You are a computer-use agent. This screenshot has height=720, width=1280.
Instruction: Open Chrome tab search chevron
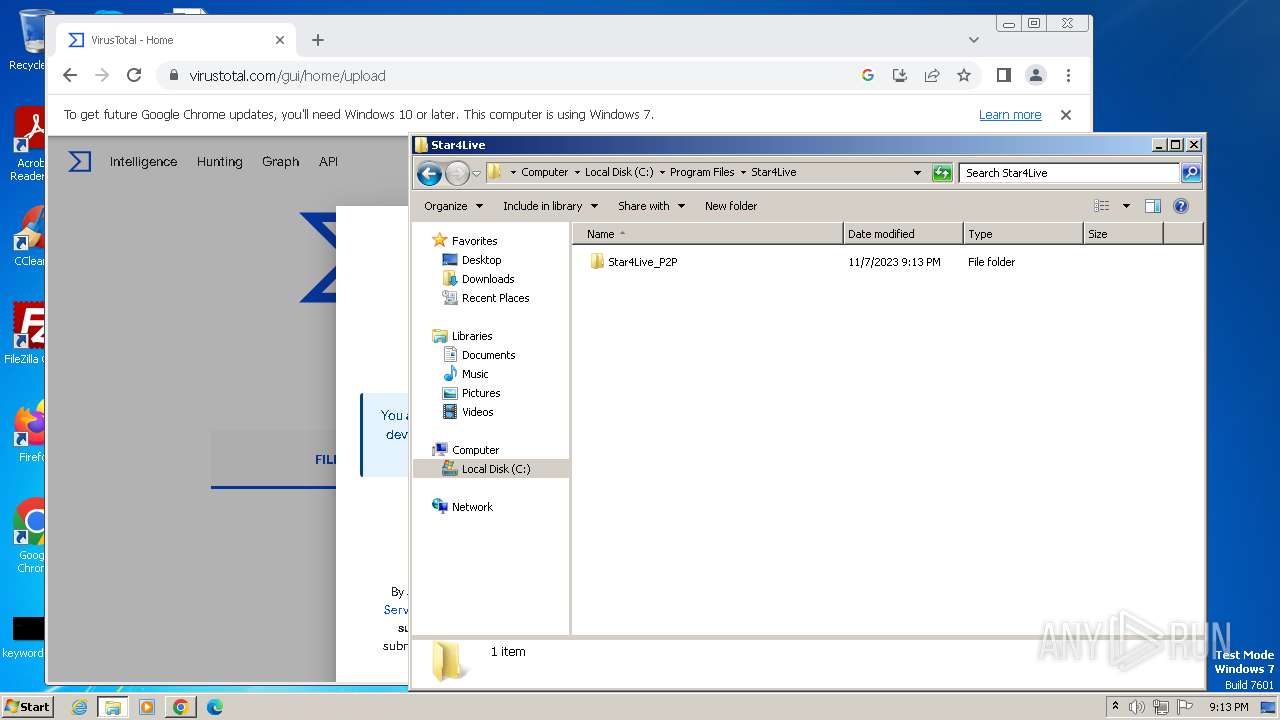pos(974,40)
